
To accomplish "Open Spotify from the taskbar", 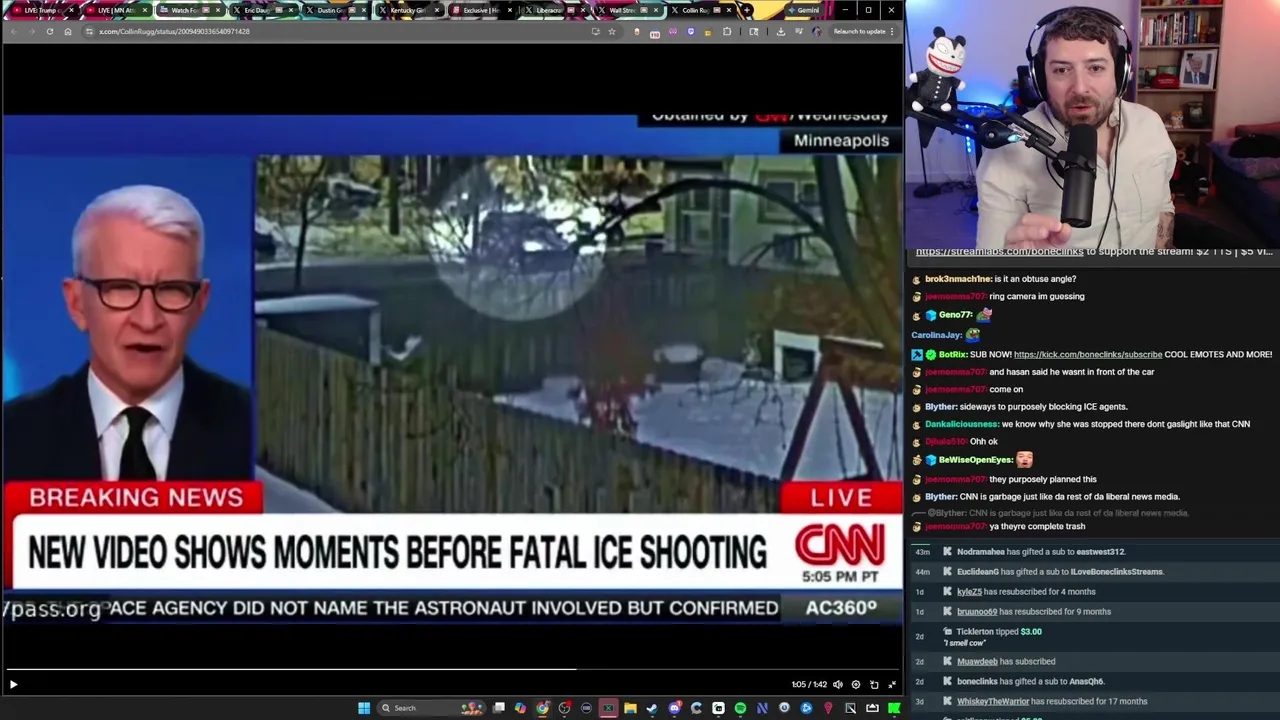I will 740,708.
